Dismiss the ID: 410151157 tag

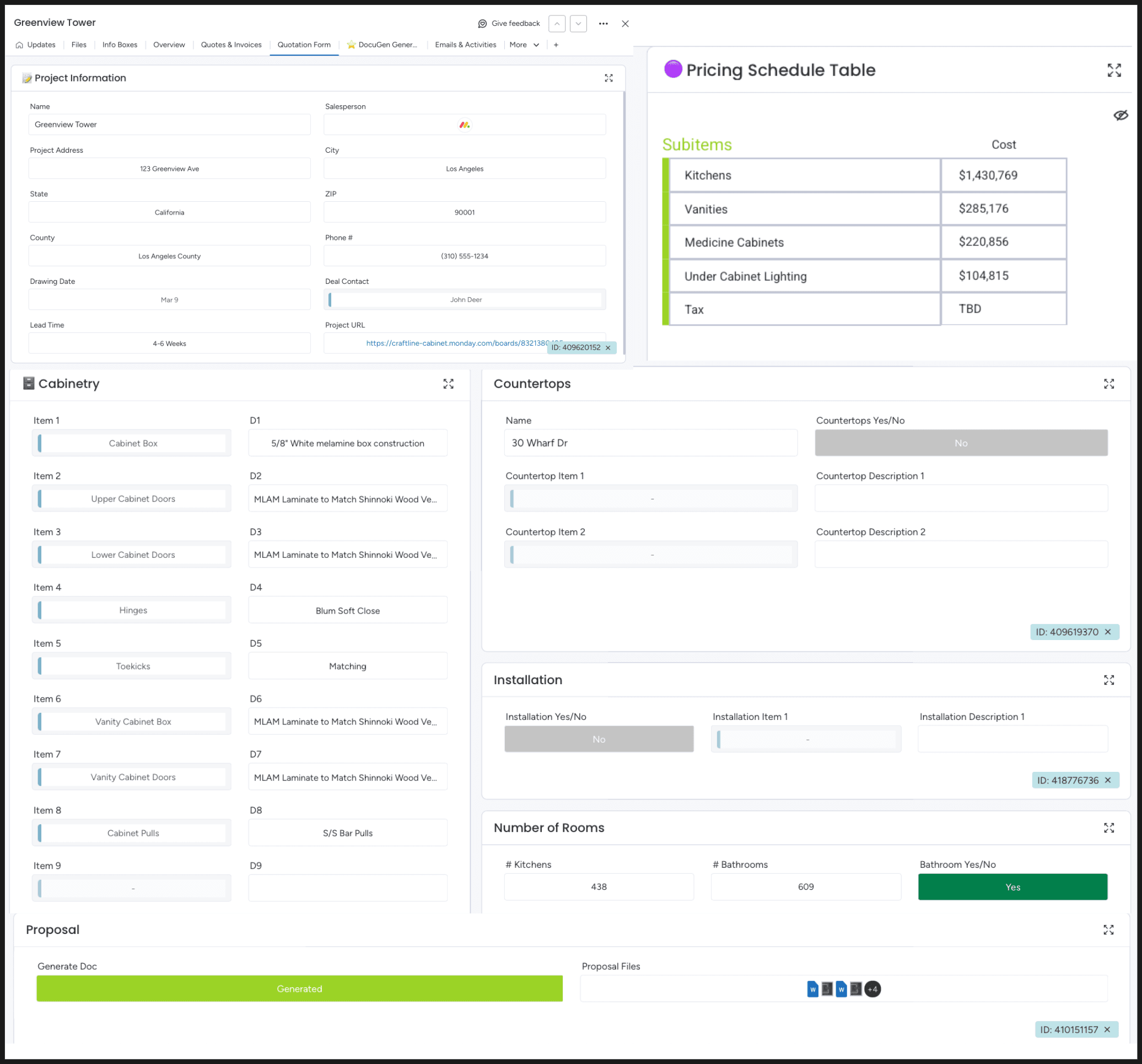coord(1107,1029)
